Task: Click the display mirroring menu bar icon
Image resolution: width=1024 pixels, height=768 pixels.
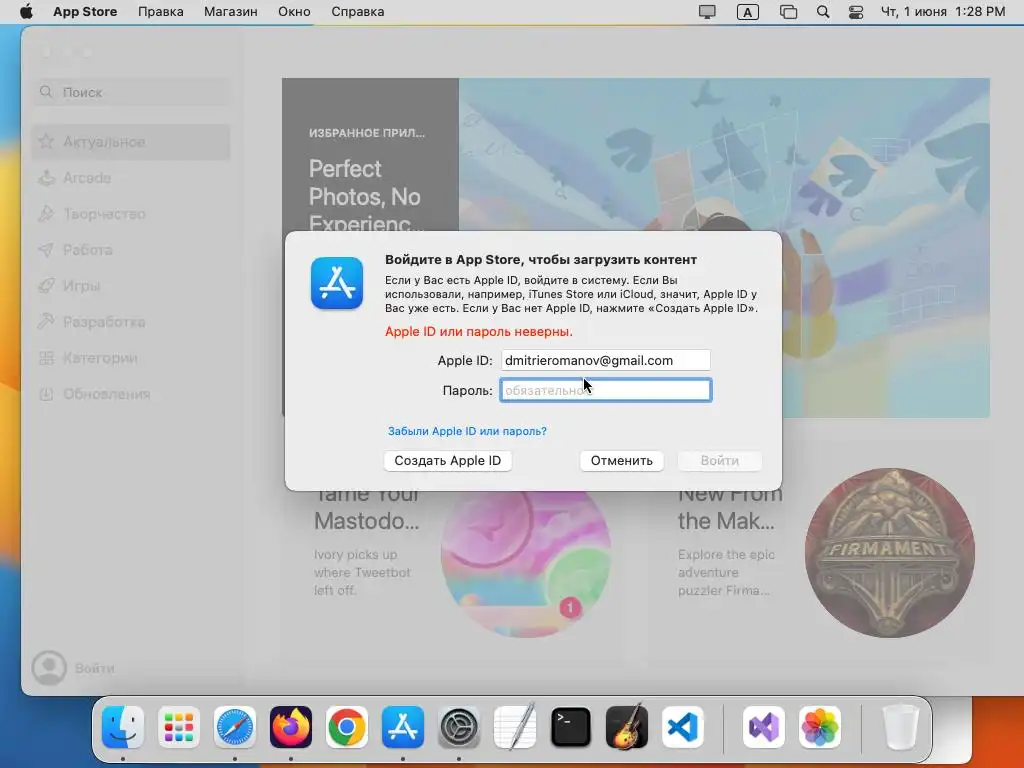Action: pyautogui.click(x=707, y=12)
